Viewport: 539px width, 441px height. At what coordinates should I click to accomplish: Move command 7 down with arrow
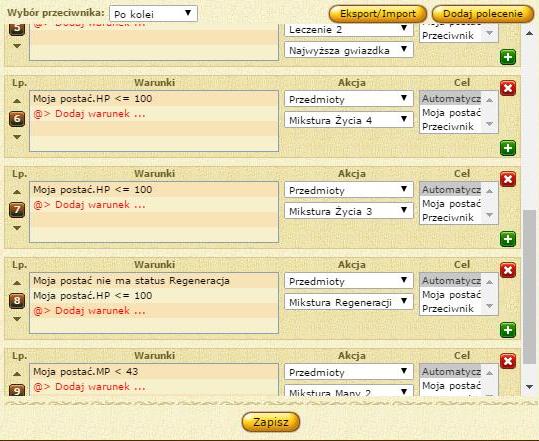[17, 228]
